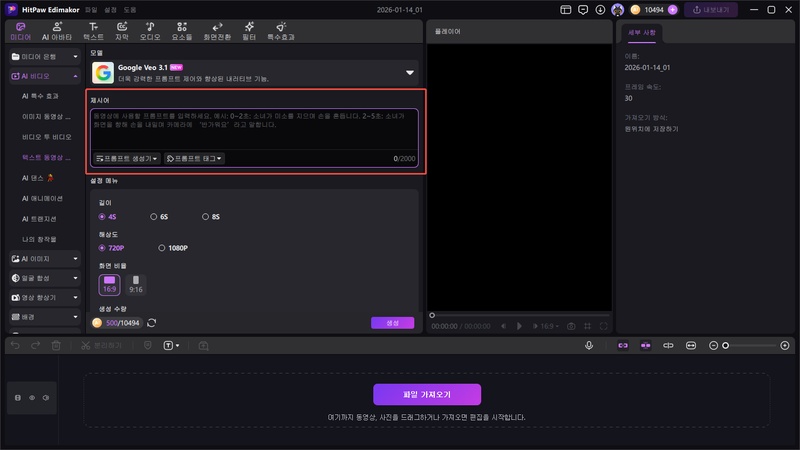Enter fullscreen player view
Image resolution: width=800 pixels, height=450 pixels.
pyautogui.click(x=604, y=326)
